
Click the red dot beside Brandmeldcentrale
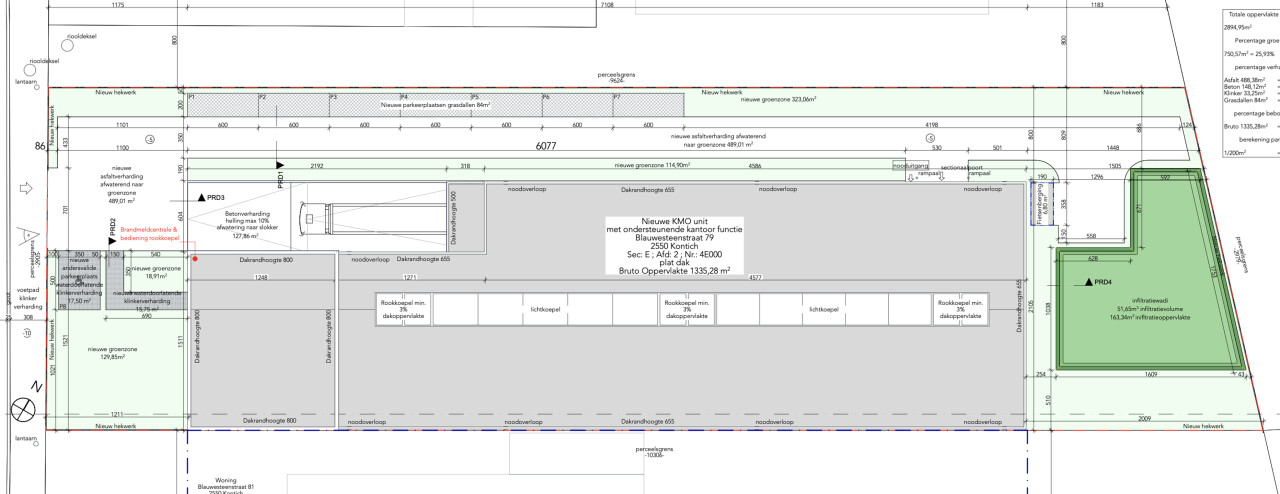(x=194, y=259)
